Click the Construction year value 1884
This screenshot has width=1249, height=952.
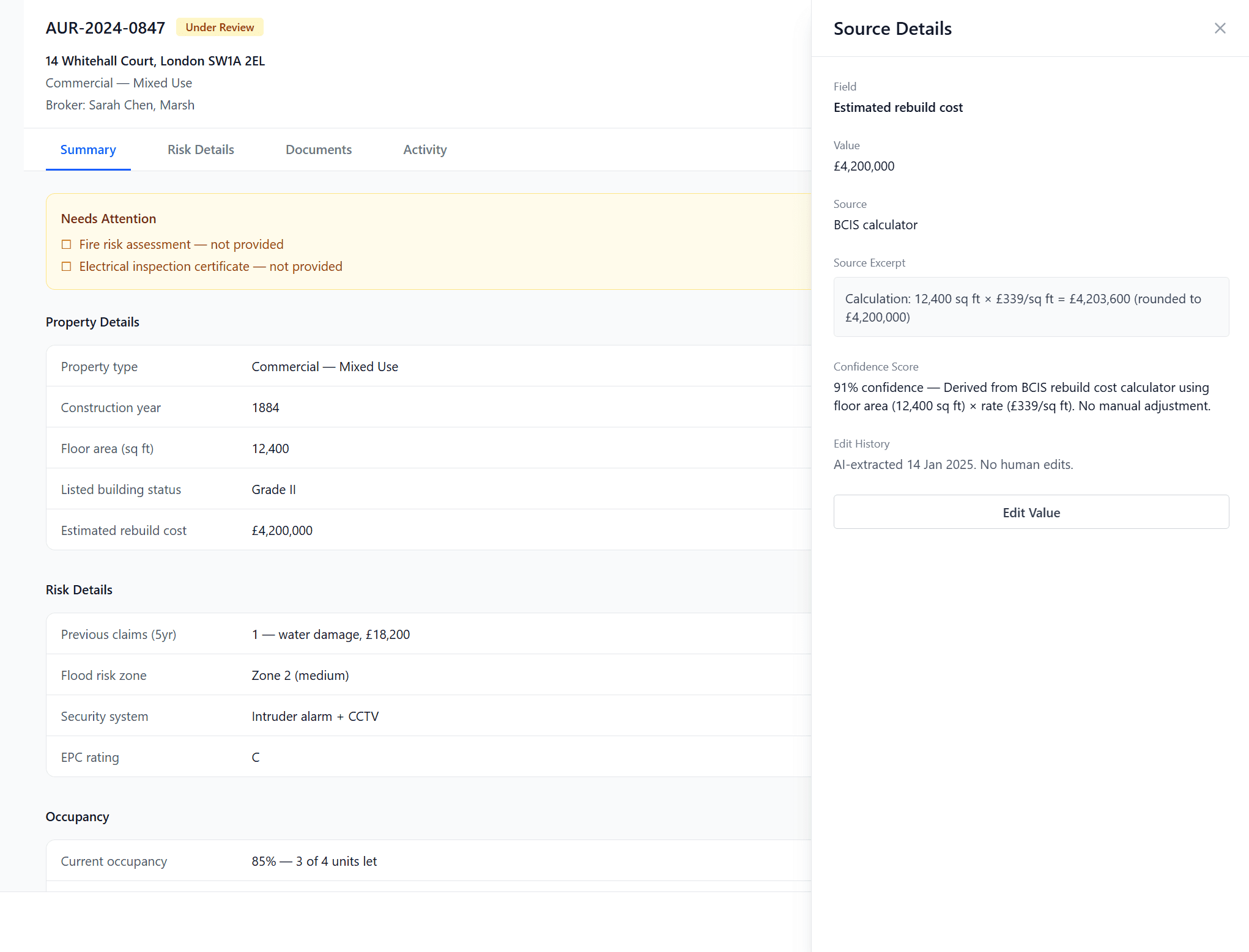tap(265, 408)
